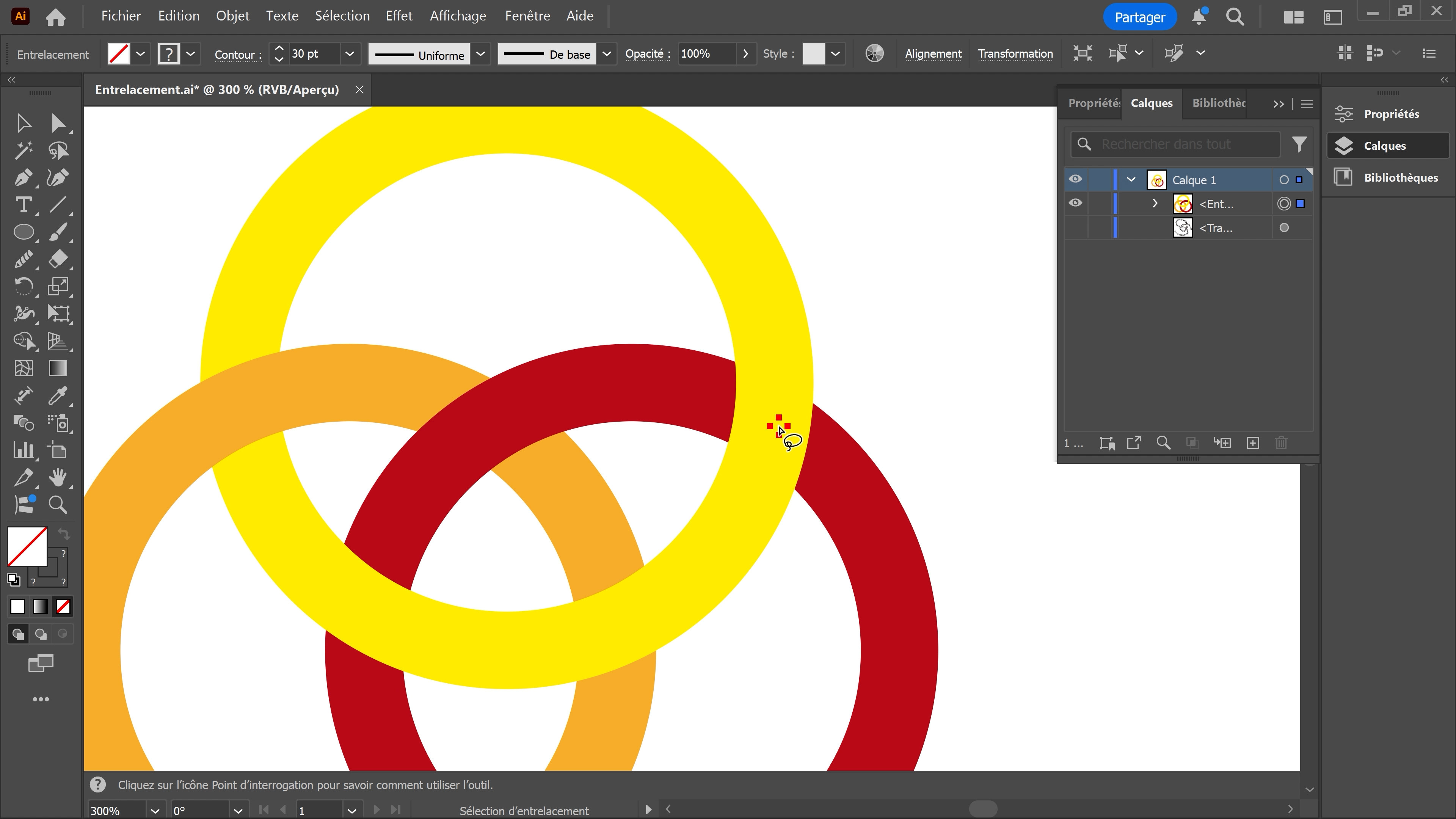Viewport: 1456px width, 819px height.
Task: Select the Blend tool
Action: tap(24, 423)
